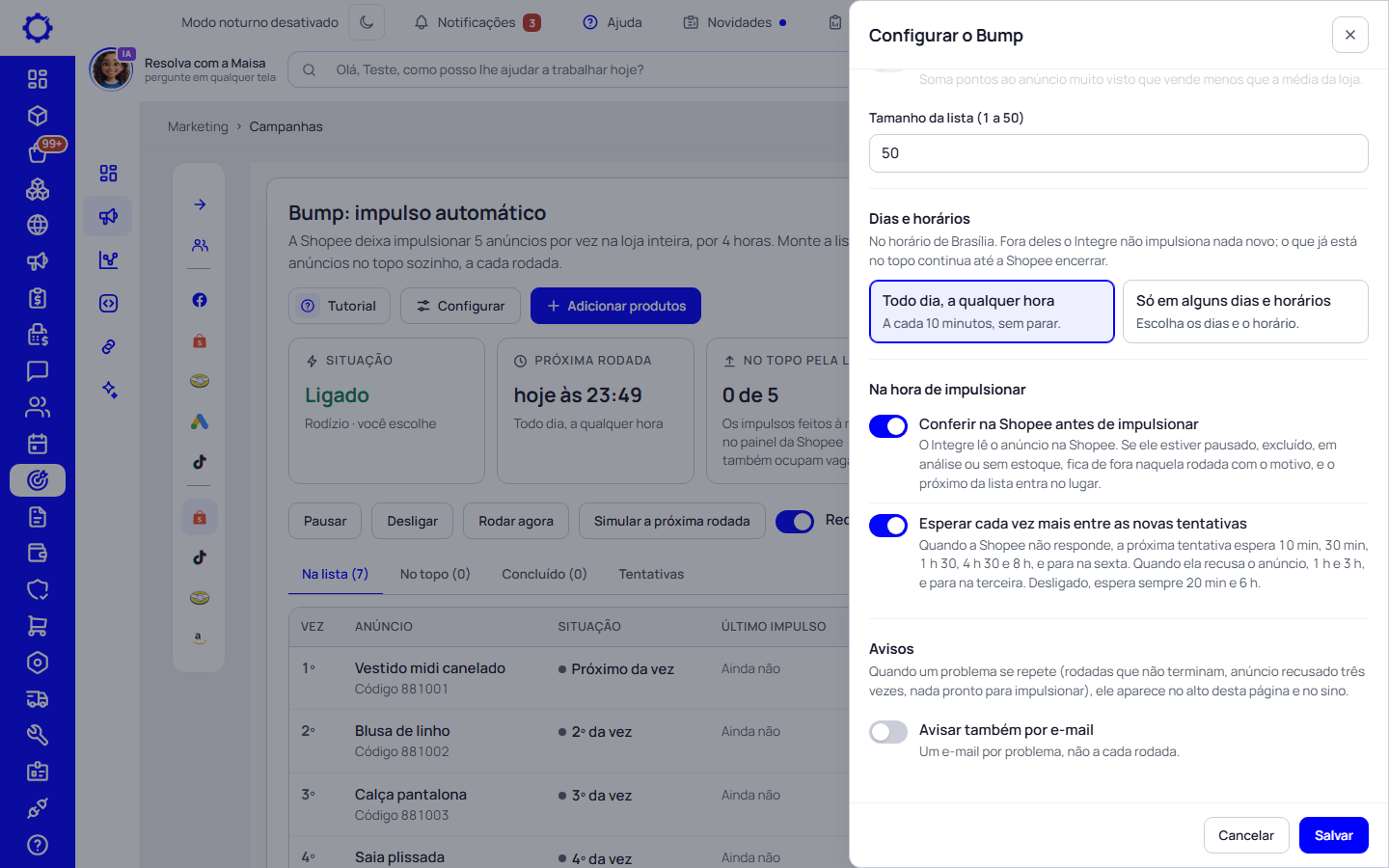Select Todo dia, a qualquer hora option

pyautogui.click(x=992, y=312)
